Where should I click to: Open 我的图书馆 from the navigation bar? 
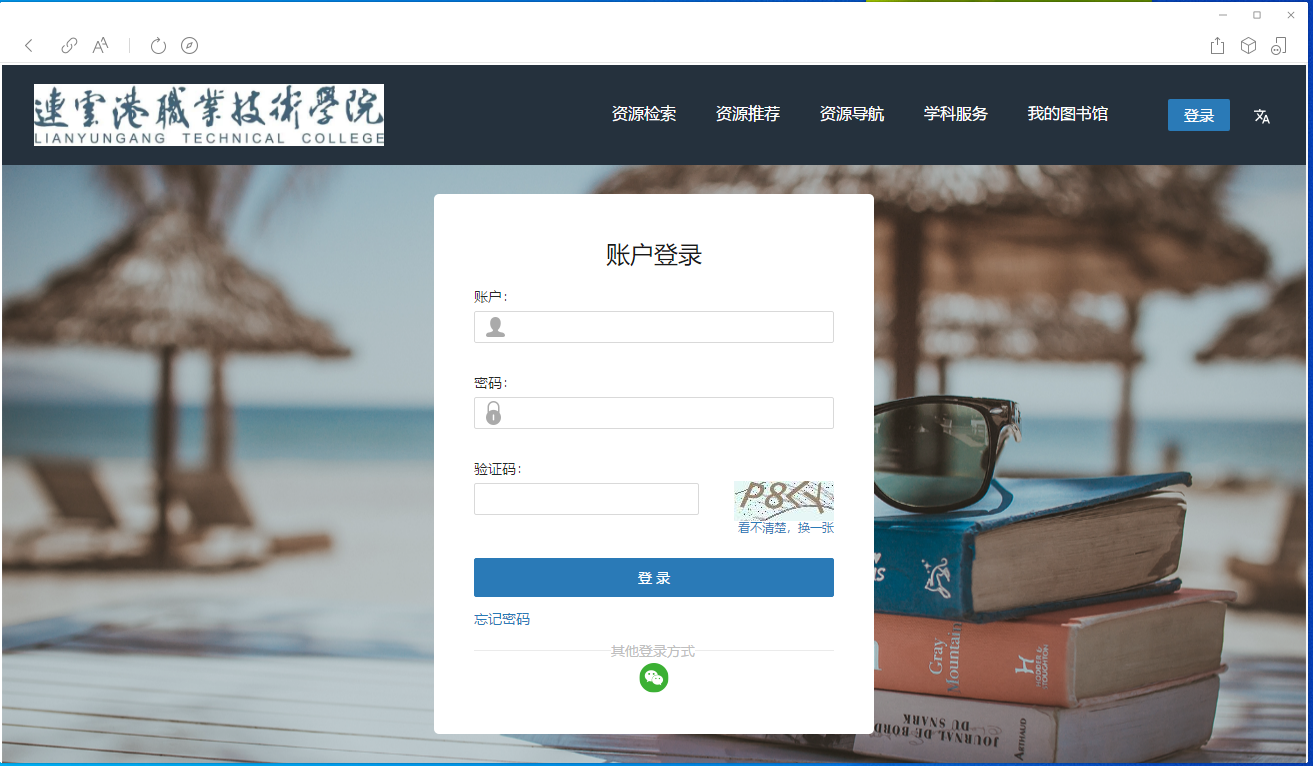click(1068, 114)
